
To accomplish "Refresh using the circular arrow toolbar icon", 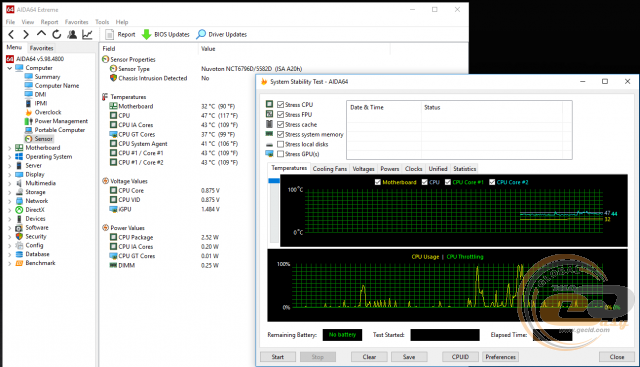I will coord(57,34).
